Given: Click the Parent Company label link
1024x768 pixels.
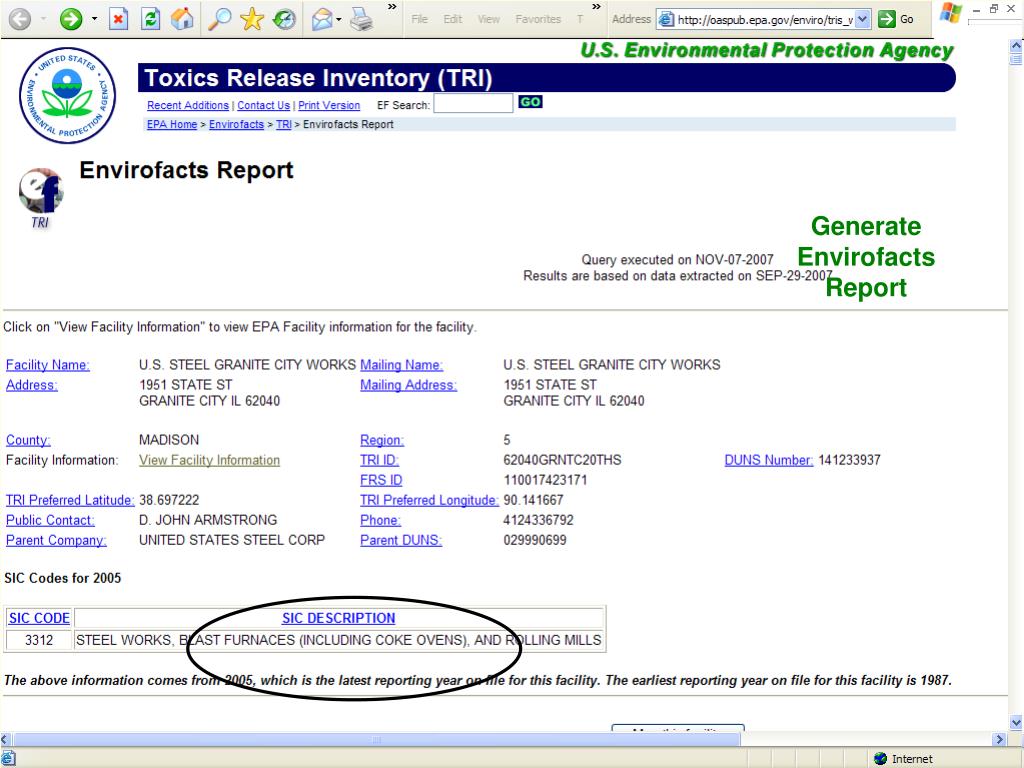Looking at the screenshot, I should pyautogui.click(x=56, y=541).
